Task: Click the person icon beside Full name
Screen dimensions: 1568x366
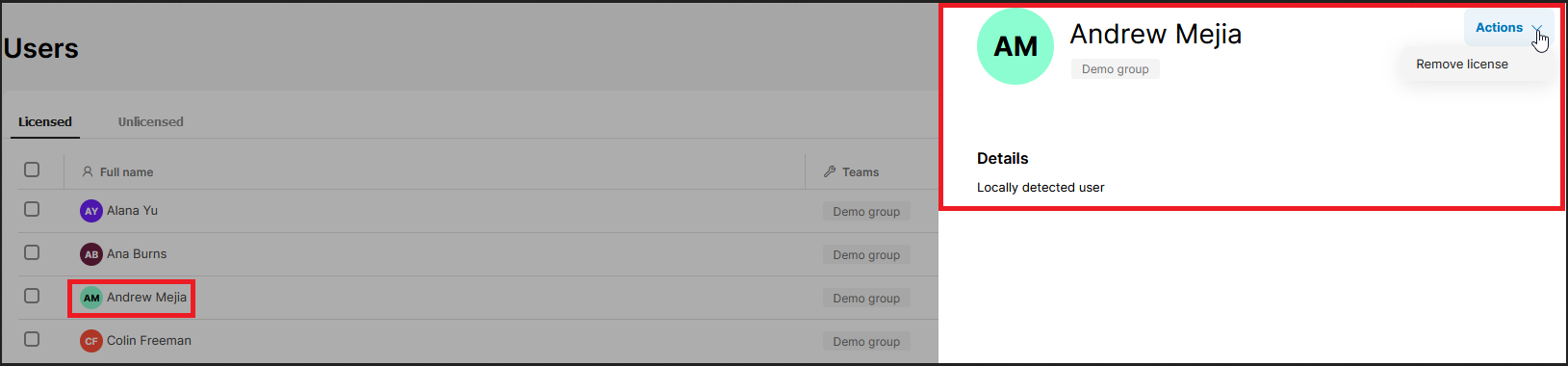Action: [x=88, y=171]
